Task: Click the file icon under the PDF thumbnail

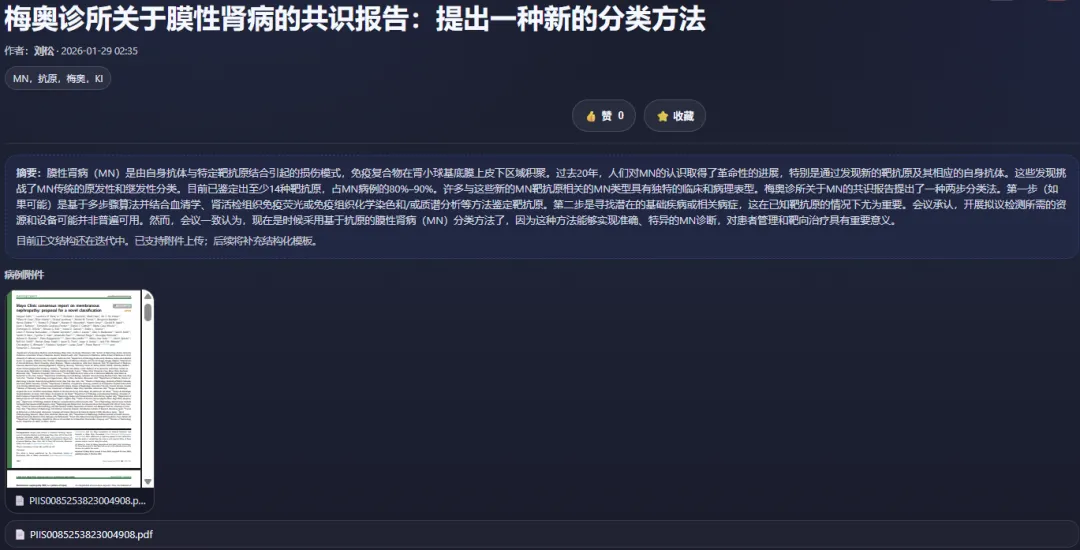Action: pos(20,501)
